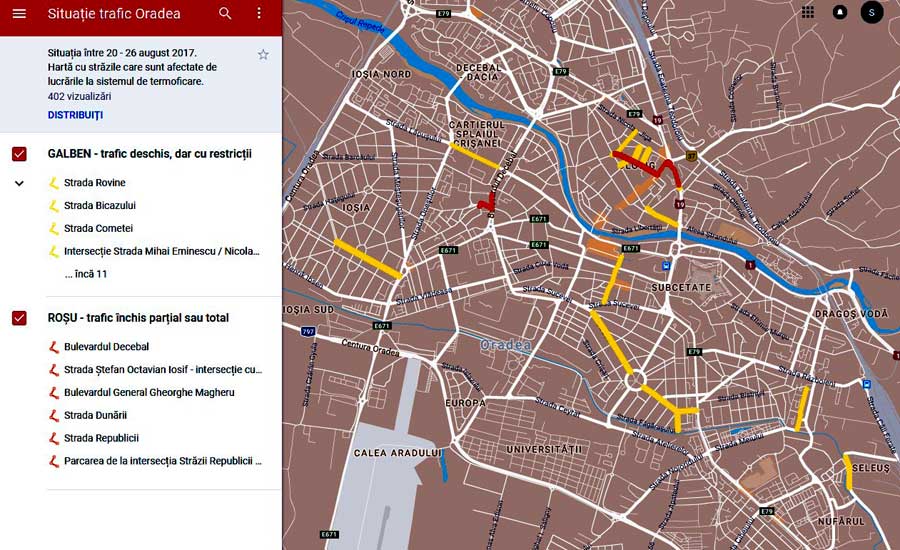Click the DISTRIBUIȚI share link

coord(75,115)
